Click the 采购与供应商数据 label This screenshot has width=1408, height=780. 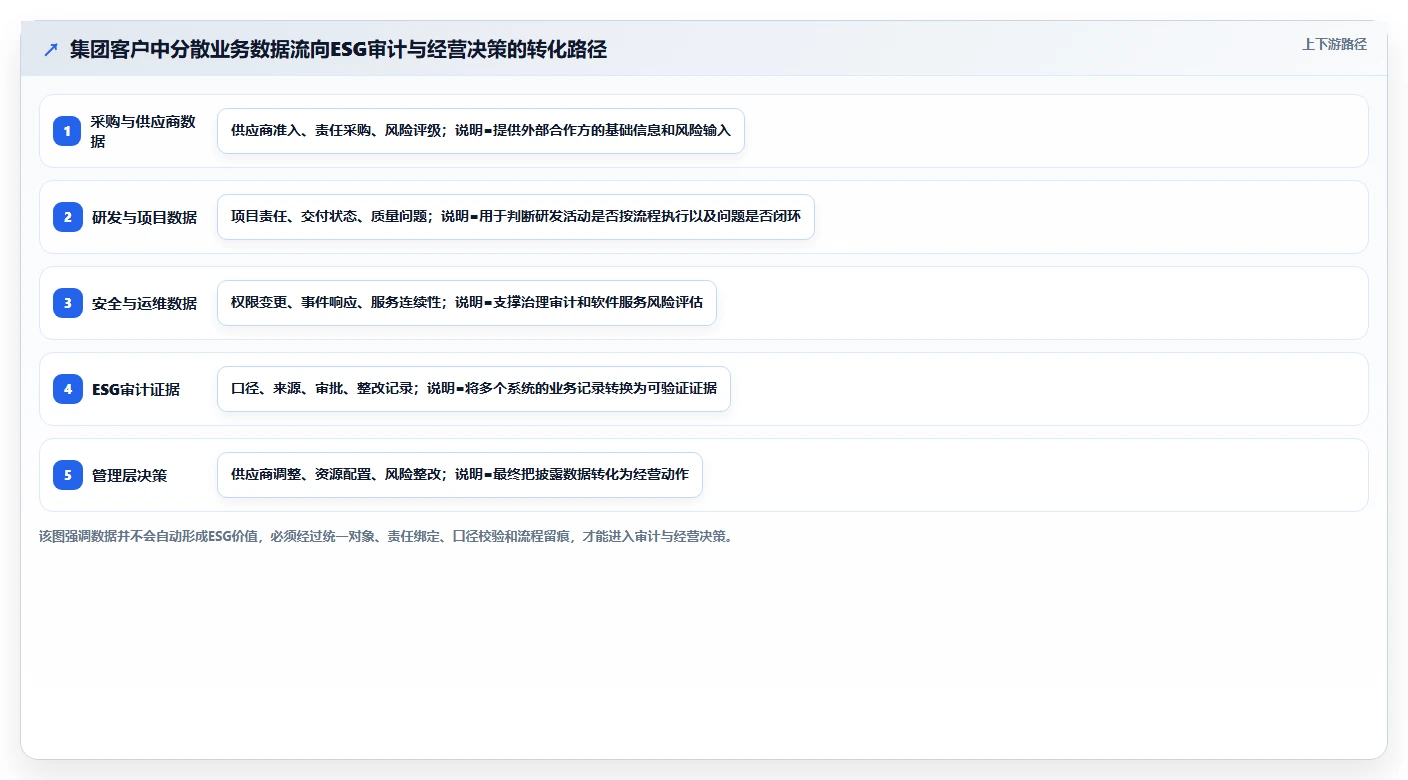point(144,131)
